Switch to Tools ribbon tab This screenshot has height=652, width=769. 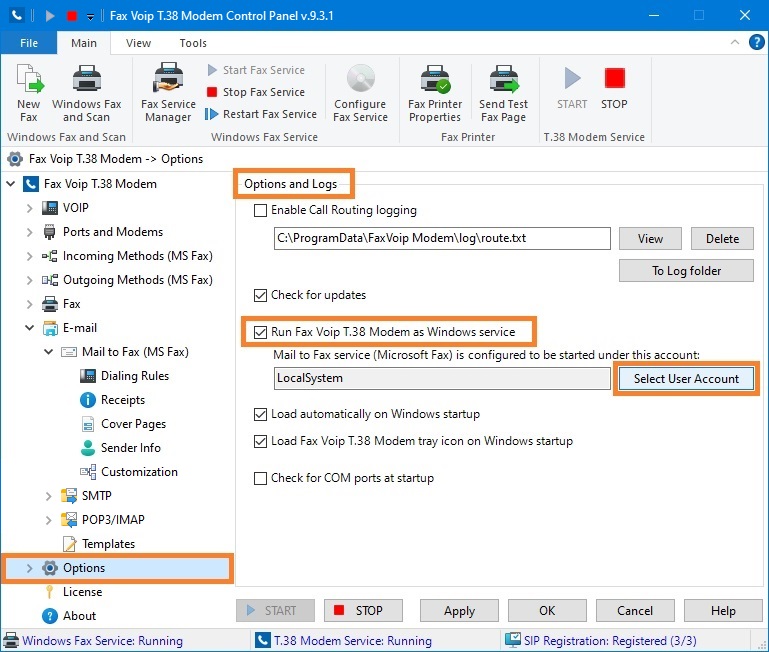click(x=193, y=43)
